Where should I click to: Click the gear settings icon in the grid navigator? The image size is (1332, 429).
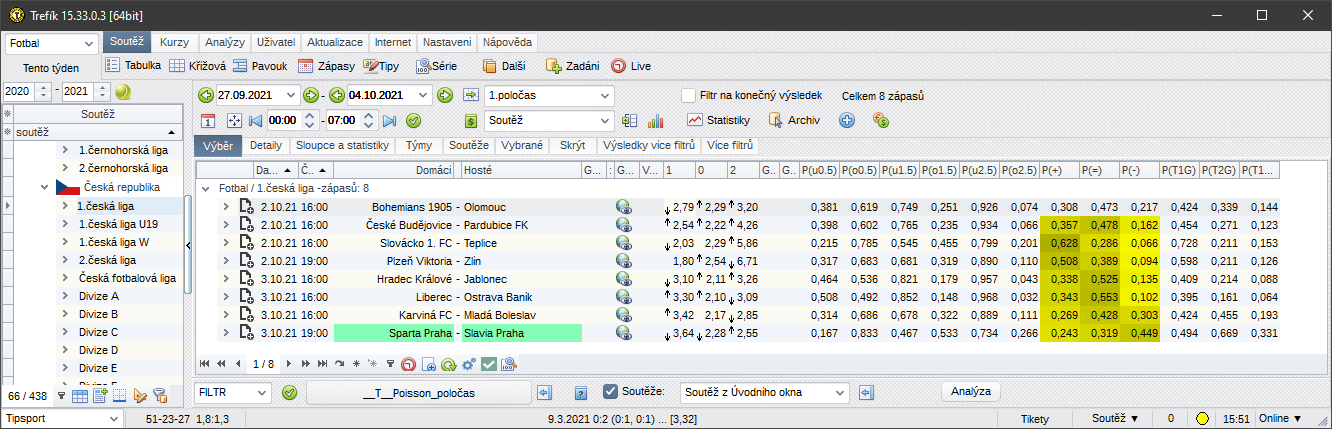[469, 364]
